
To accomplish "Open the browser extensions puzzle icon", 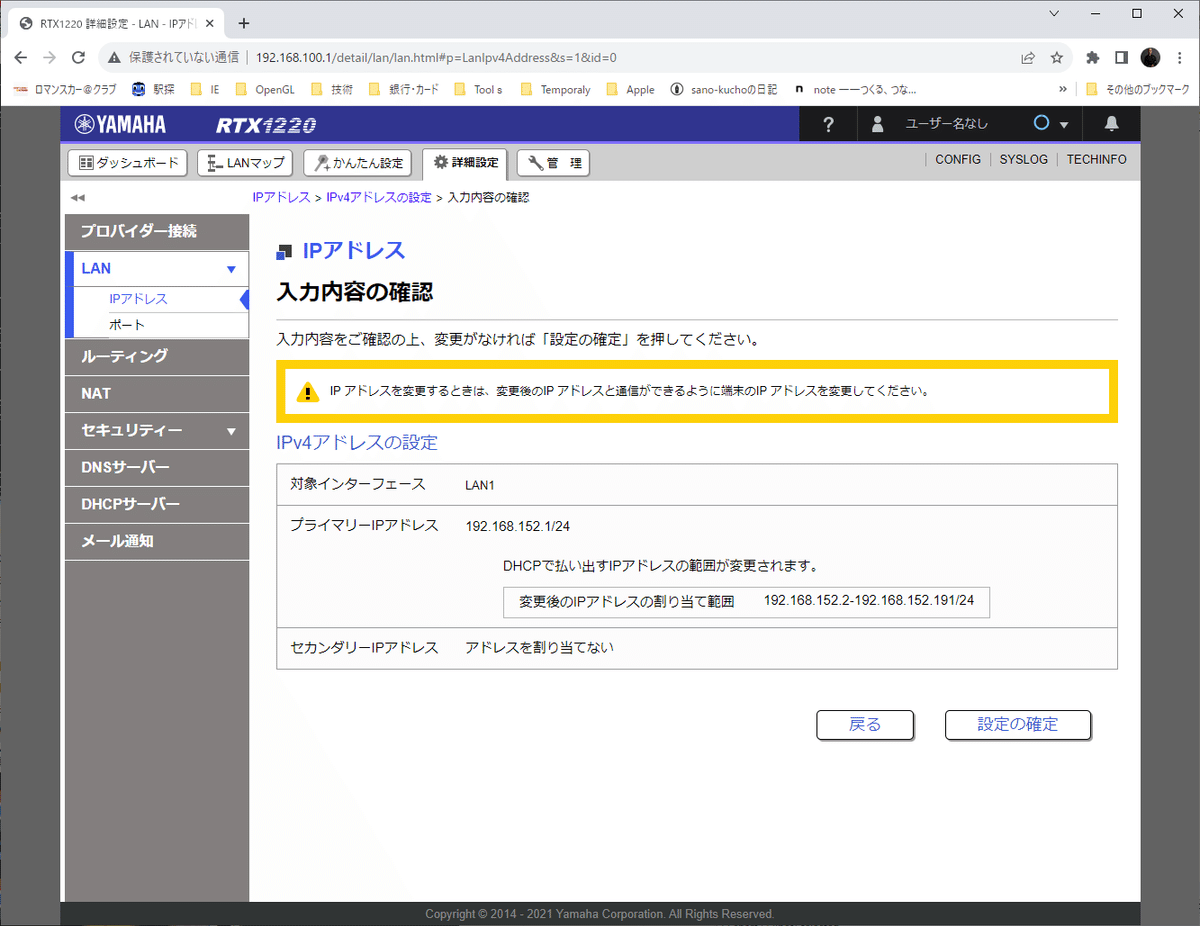I will pyautogui.click(x=1093, y=57).
